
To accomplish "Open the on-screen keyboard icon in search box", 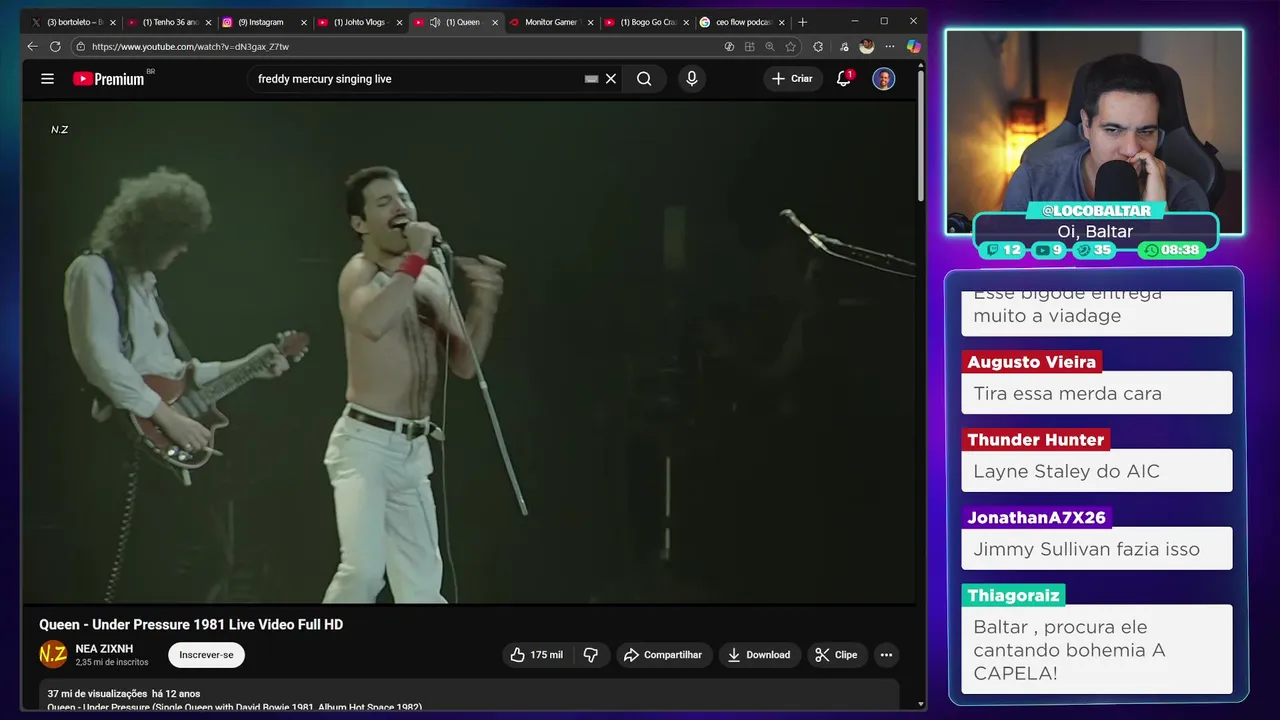I will pos(591,79).
